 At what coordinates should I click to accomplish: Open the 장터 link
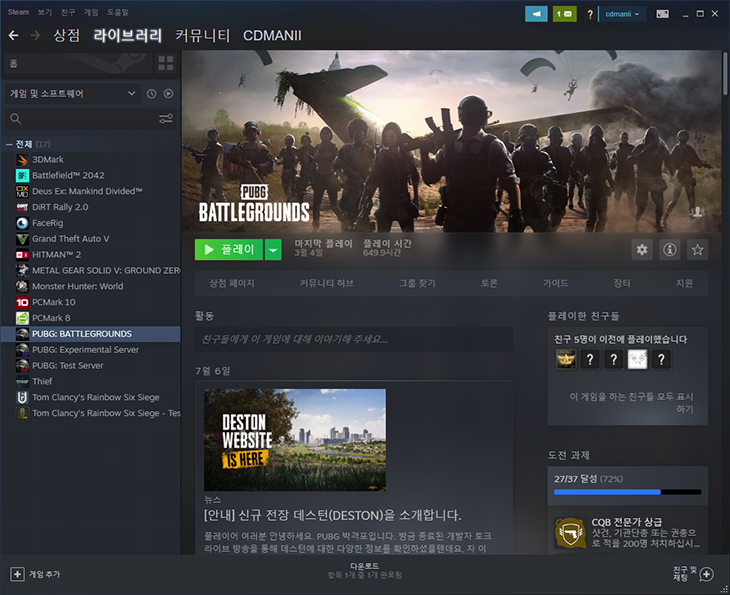[622, 283]
